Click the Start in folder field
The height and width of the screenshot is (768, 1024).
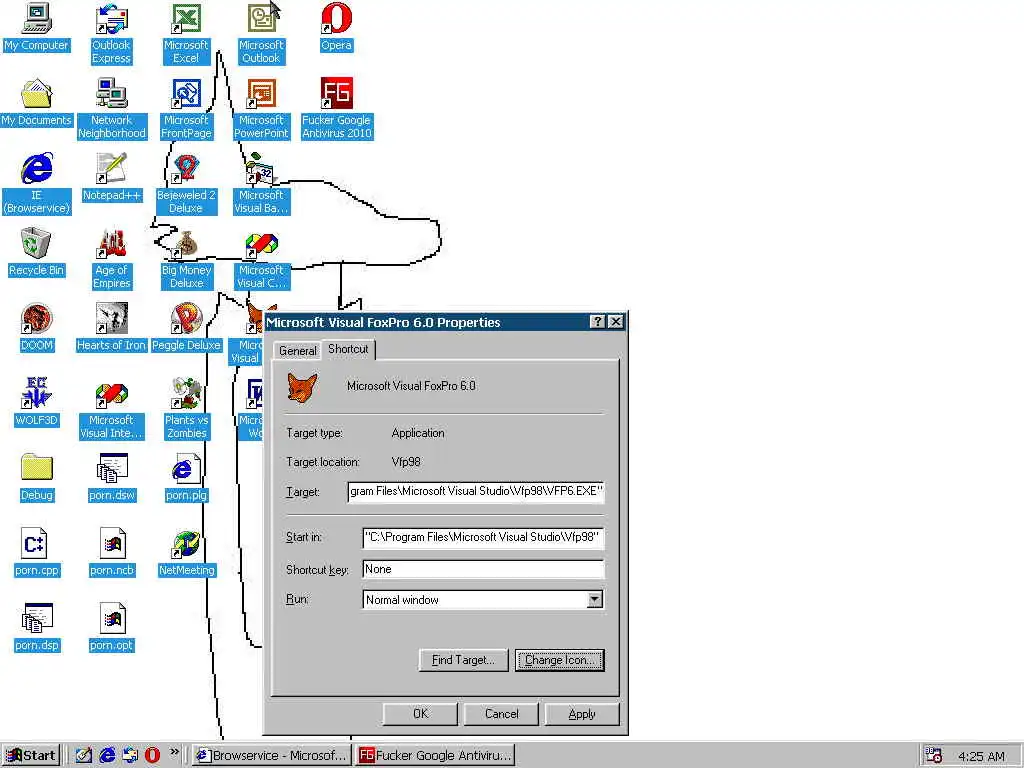click(483, 537)
